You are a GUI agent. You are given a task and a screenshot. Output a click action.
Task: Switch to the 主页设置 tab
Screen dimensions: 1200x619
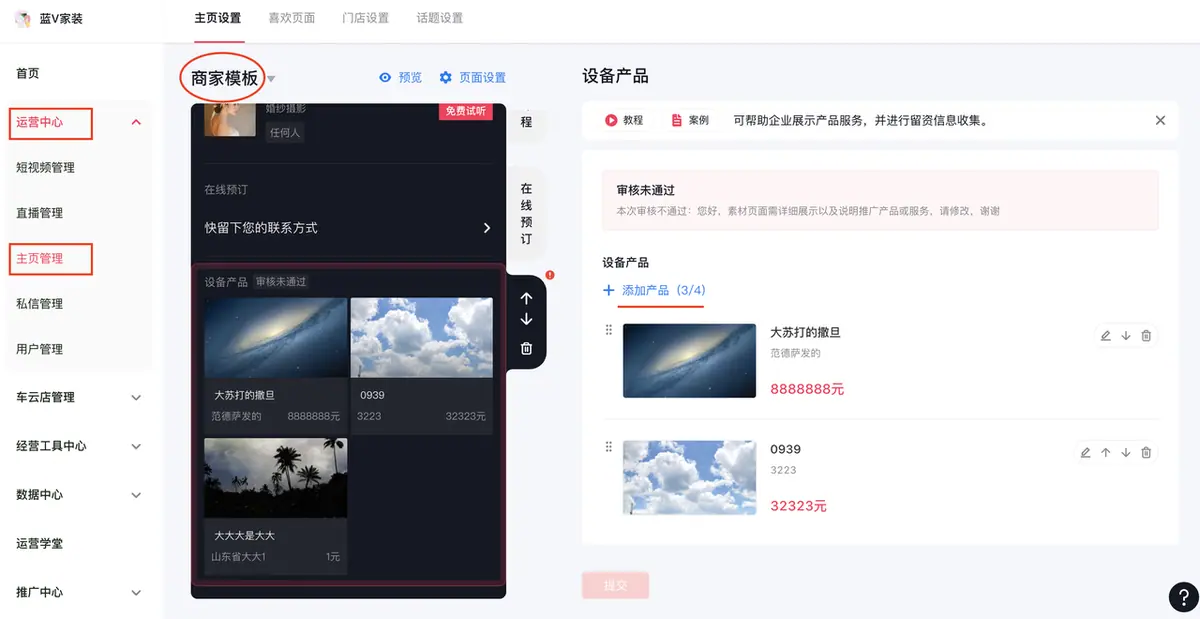(x=218, y=18)
